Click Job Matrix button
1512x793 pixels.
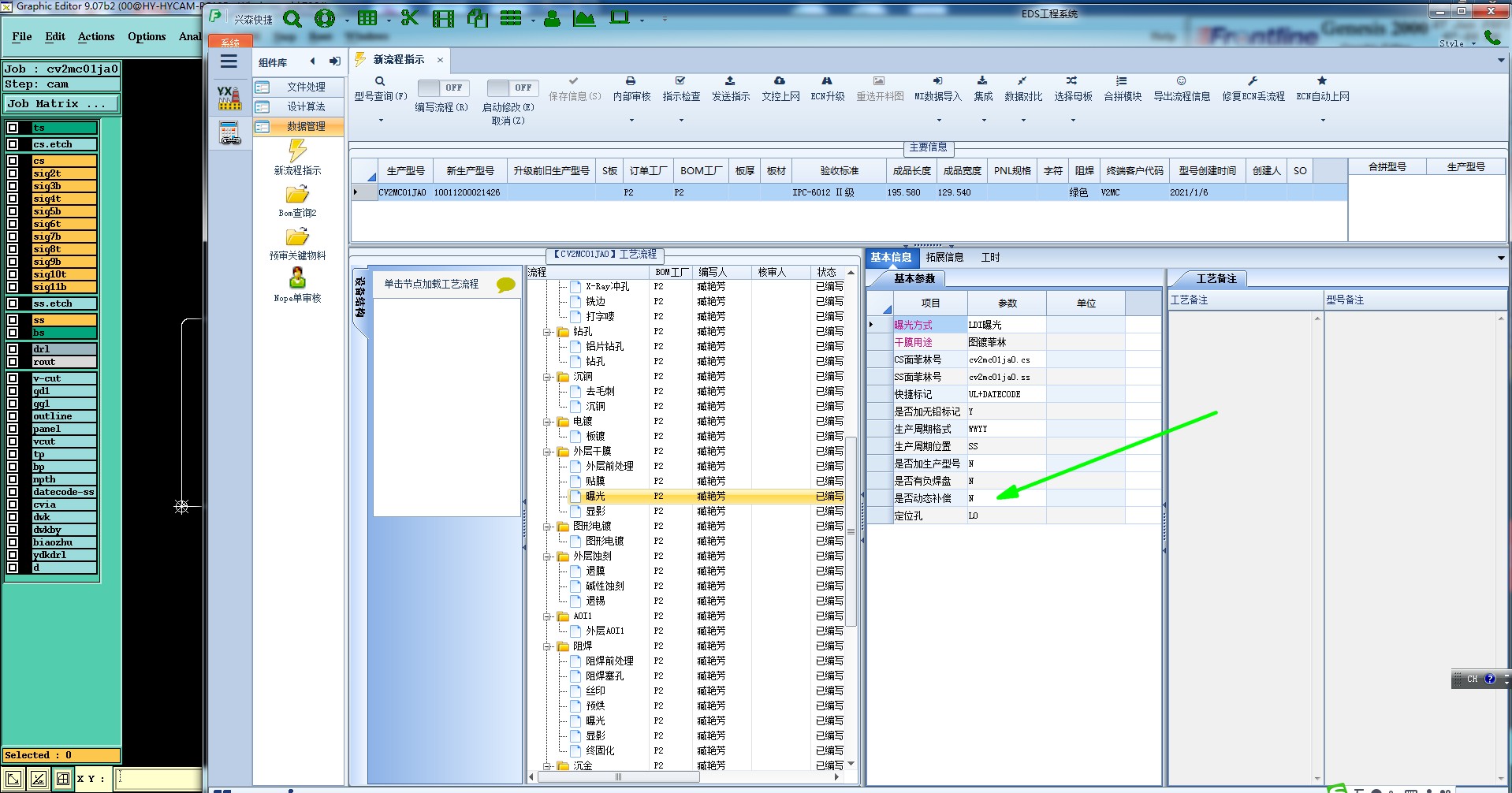(61, 103)
